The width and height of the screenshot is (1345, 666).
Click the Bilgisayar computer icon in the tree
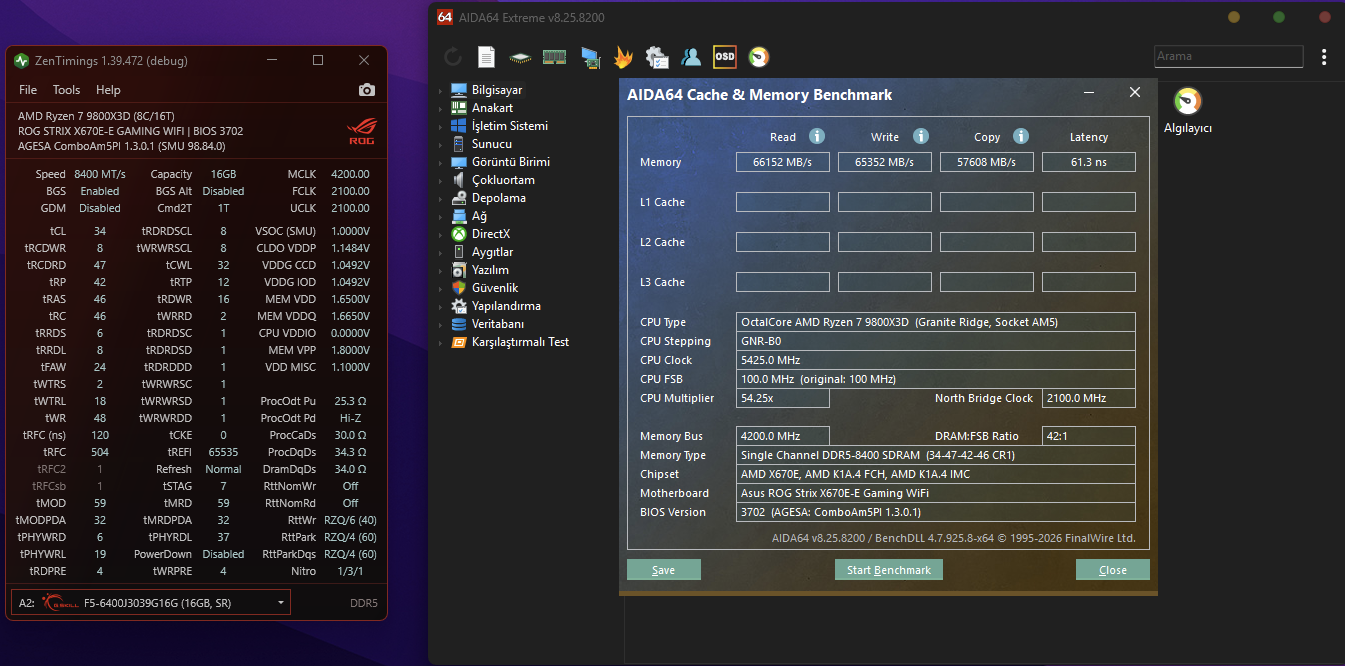459,90
